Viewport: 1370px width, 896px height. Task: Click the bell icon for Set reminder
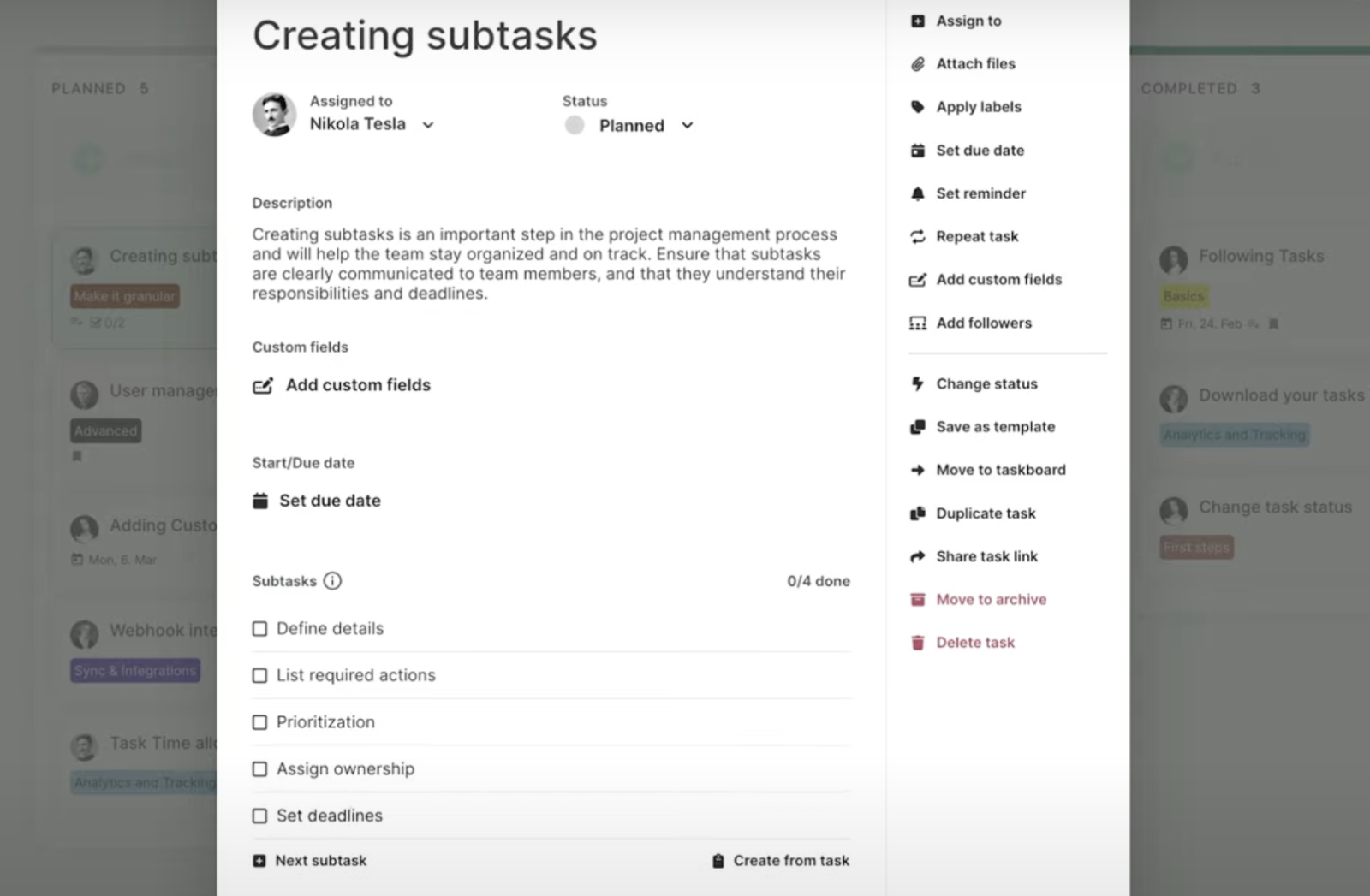point(917,193)
